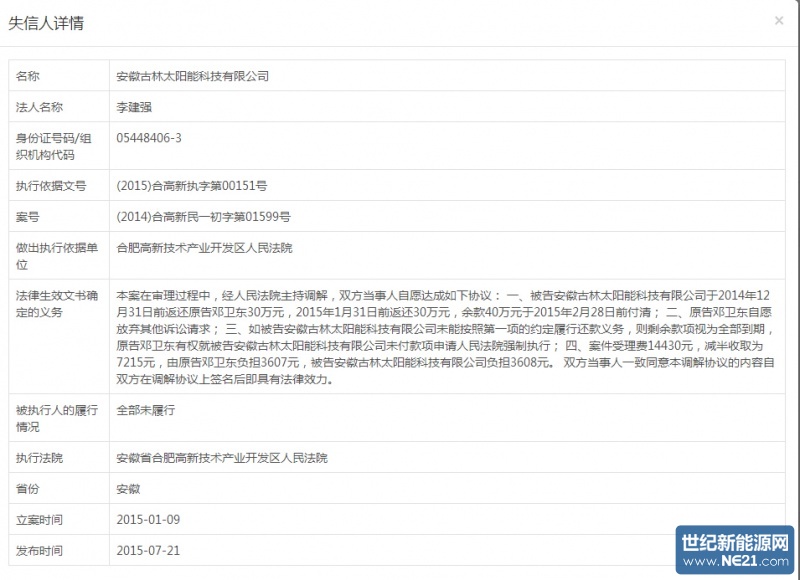Click the 失信人详情 dialog title

click(46, 23)
